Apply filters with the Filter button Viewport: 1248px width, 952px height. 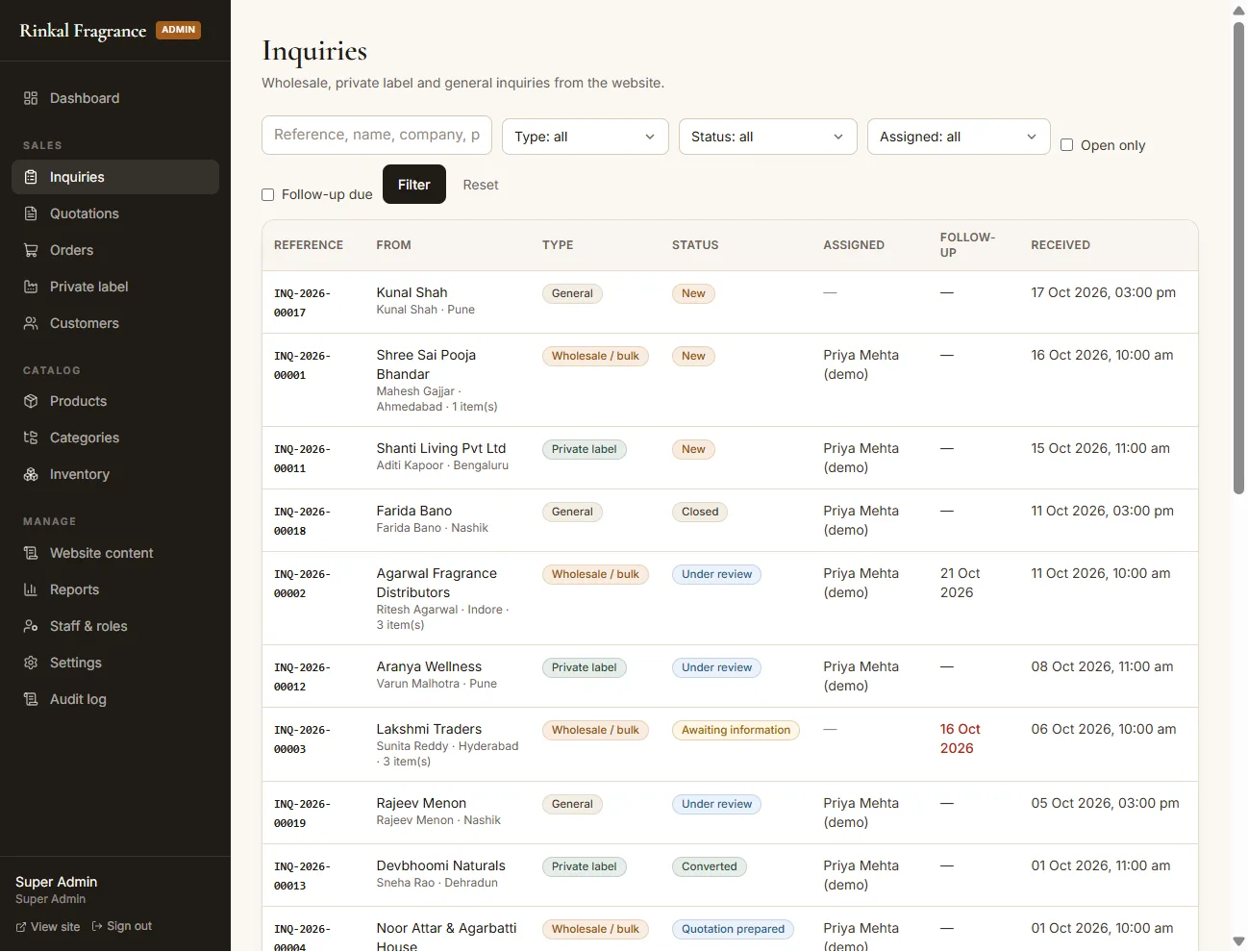[x=414, y=185]
